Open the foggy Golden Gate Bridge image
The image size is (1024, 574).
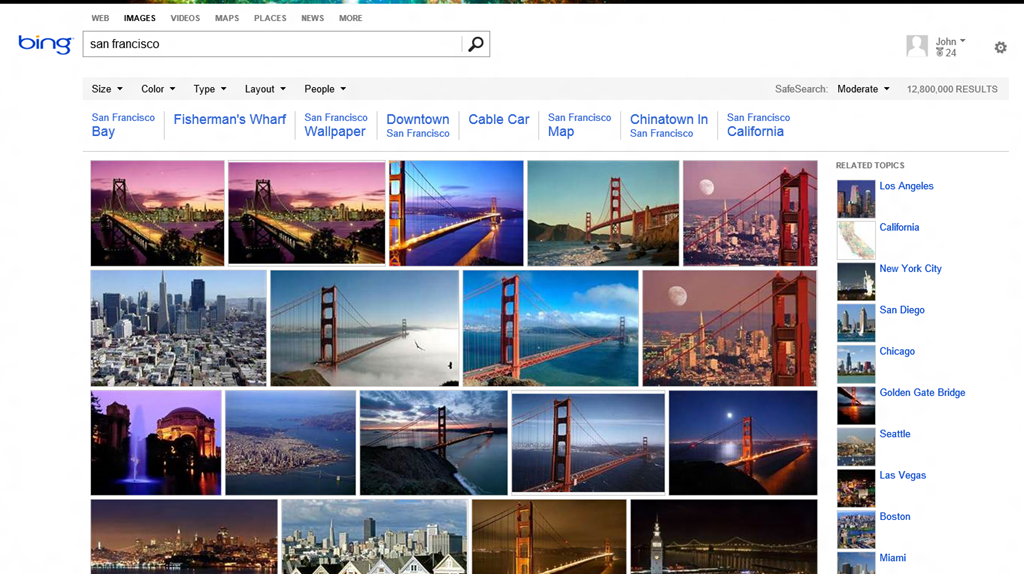click(364, 328)
